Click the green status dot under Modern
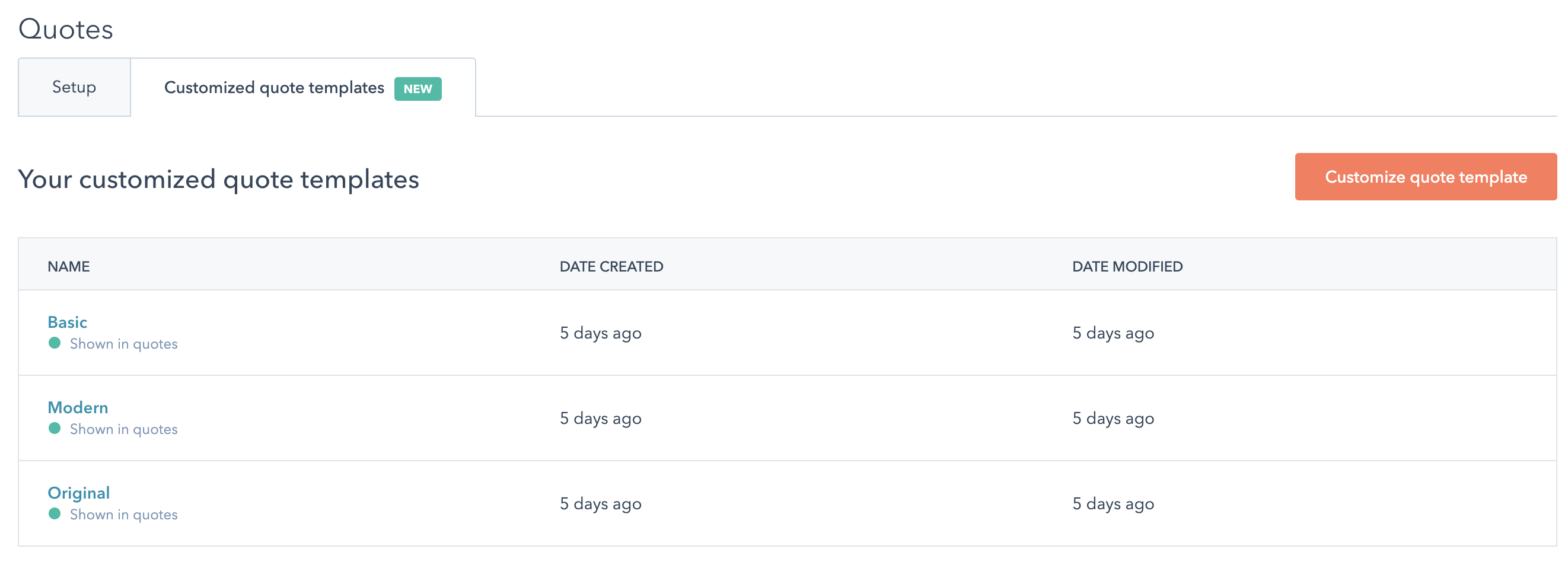The width and height of the screenshot is (1568, 581). [x=55, y=428]
